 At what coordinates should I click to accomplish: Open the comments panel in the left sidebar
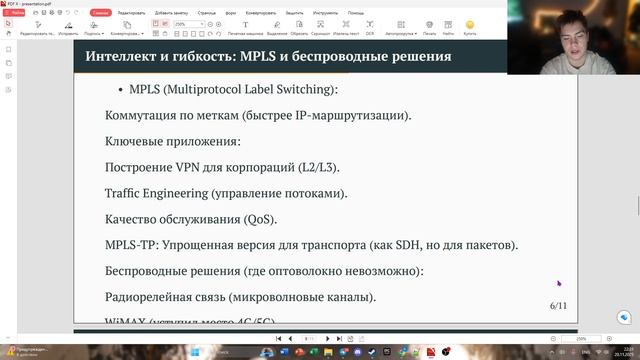(x=9, y=76)
